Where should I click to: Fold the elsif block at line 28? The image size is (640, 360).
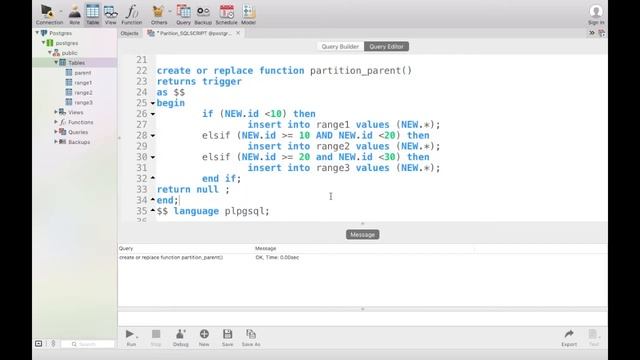(153, 136)
